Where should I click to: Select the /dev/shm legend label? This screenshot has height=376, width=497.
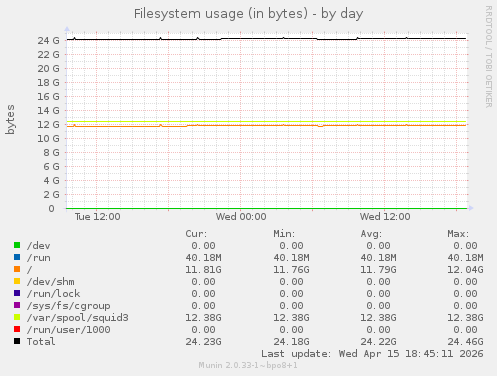coord(51,282)
